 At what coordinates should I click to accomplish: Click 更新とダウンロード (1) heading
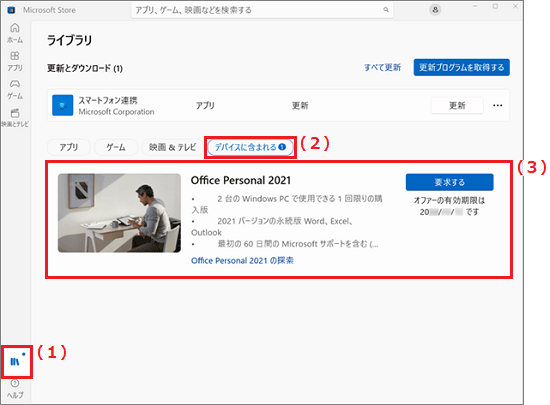point(85,68)
